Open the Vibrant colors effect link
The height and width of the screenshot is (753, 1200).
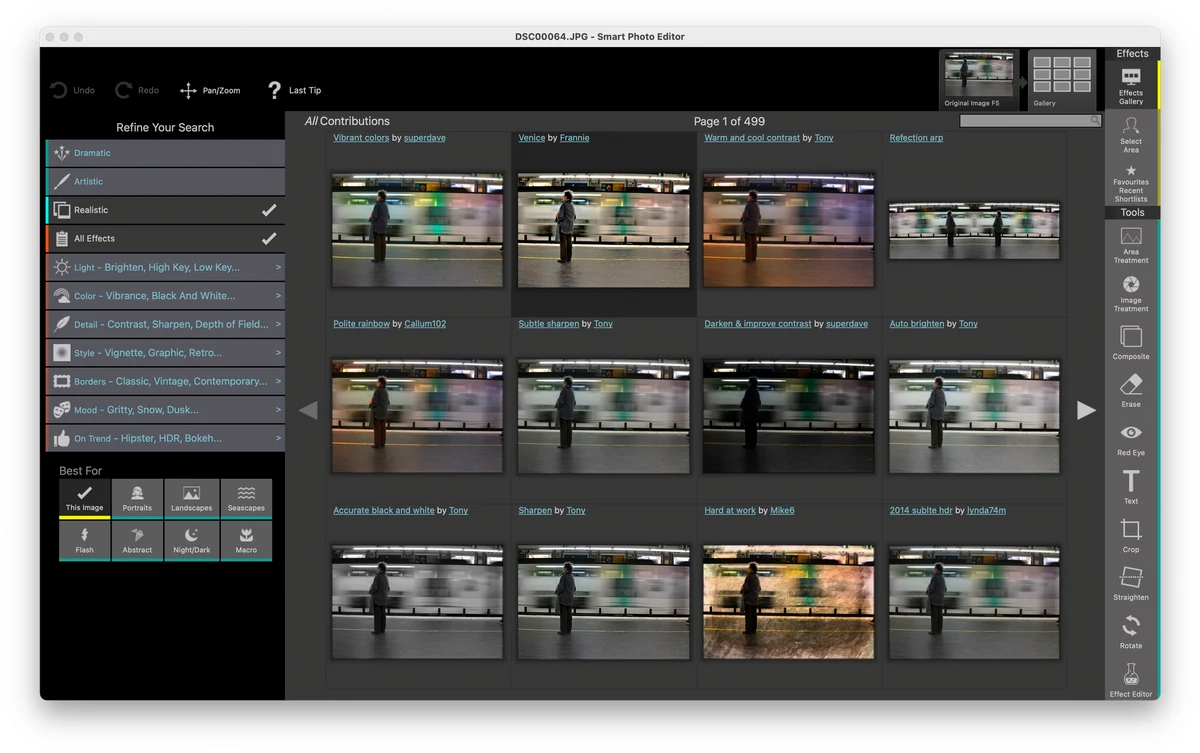[361, 138]
